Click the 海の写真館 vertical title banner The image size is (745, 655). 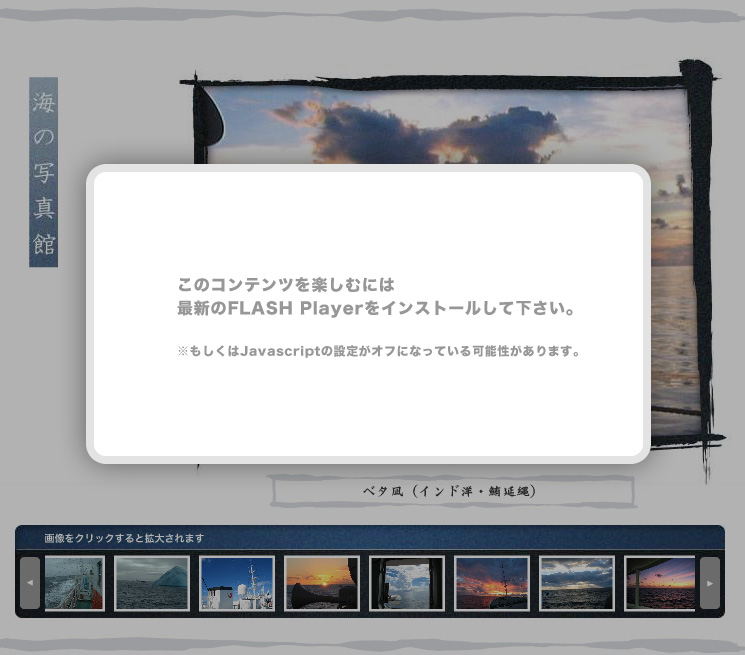click(44, 172)
